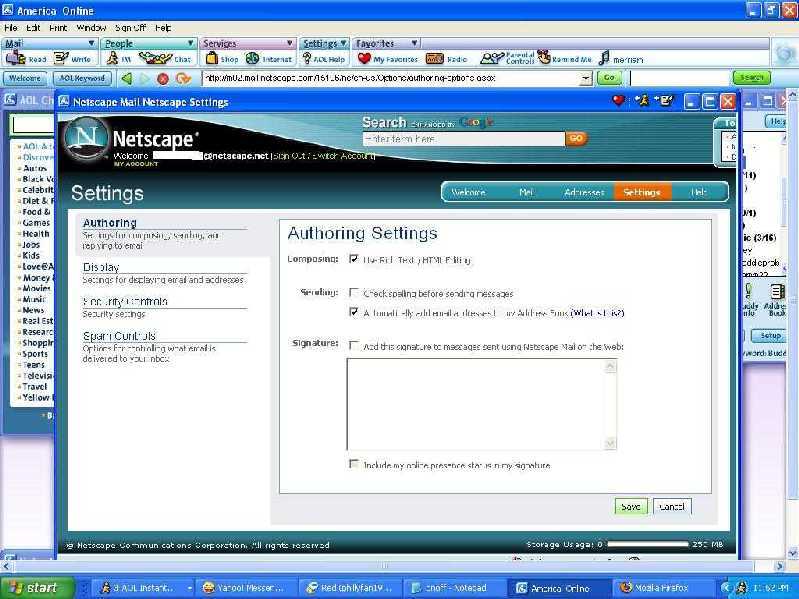Switch to the Mail tab in Netscape
The height and width of the screenshot is (599, 799).
point(525,193)
